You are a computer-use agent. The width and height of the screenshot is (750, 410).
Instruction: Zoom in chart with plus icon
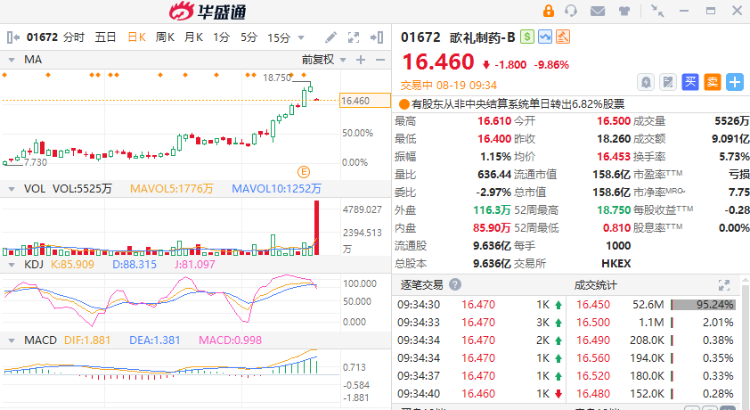coord(361,60)
